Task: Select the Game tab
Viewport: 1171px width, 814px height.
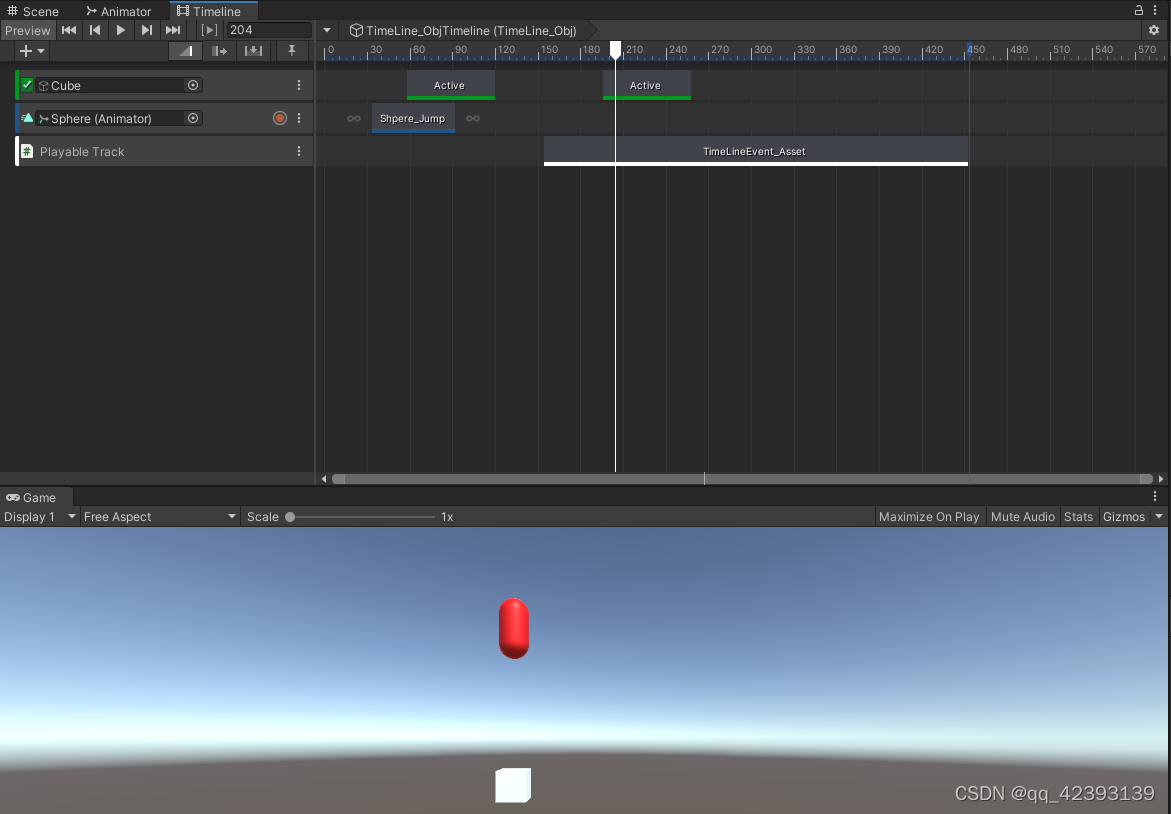Action: pos(31,497)
